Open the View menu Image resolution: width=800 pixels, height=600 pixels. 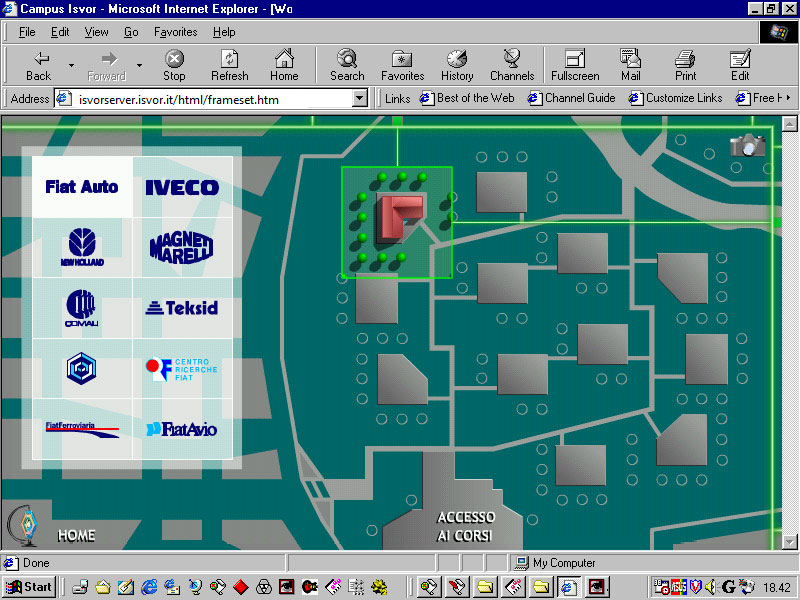96,32
